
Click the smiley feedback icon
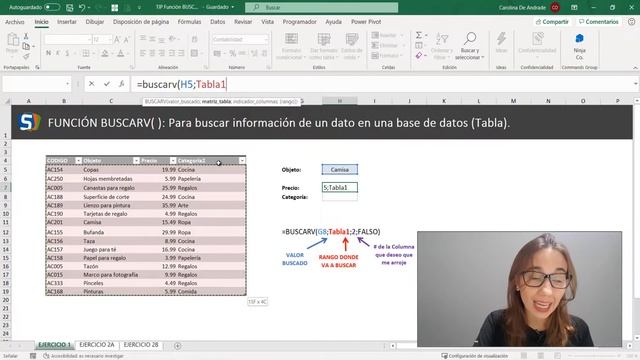click(x=631, y=22)
